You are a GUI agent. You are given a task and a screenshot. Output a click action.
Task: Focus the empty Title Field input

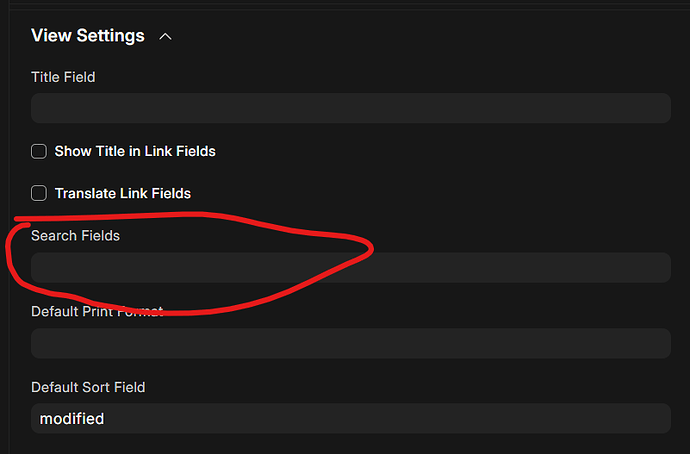coord(351,108)
